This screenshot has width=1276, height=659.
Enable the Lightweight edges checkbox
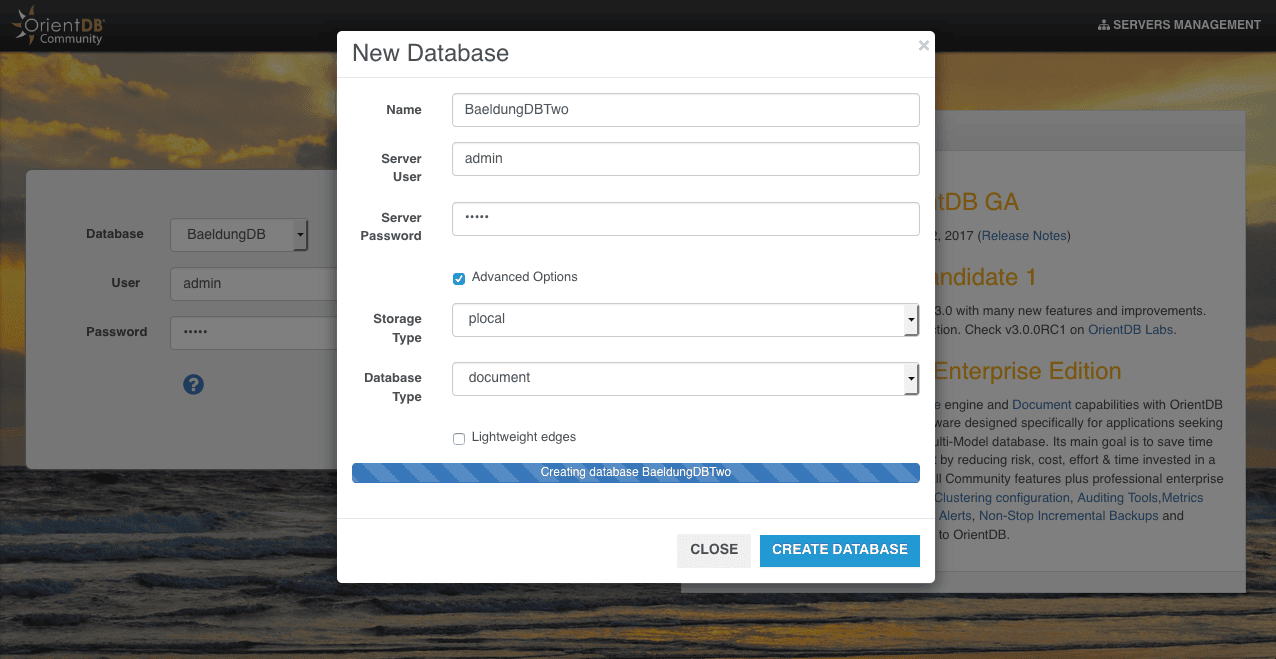(x=459, y=438)
